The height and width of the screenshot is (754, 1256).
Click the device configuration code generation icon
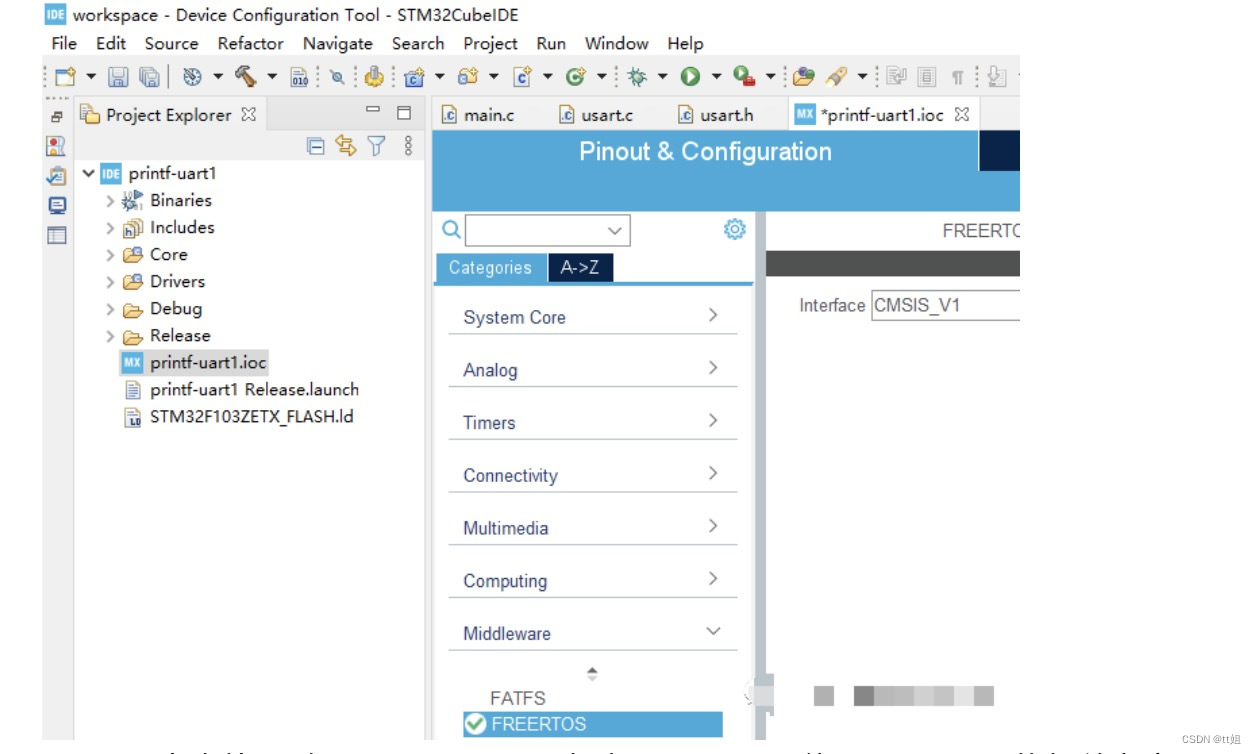[x=374, y=76]
